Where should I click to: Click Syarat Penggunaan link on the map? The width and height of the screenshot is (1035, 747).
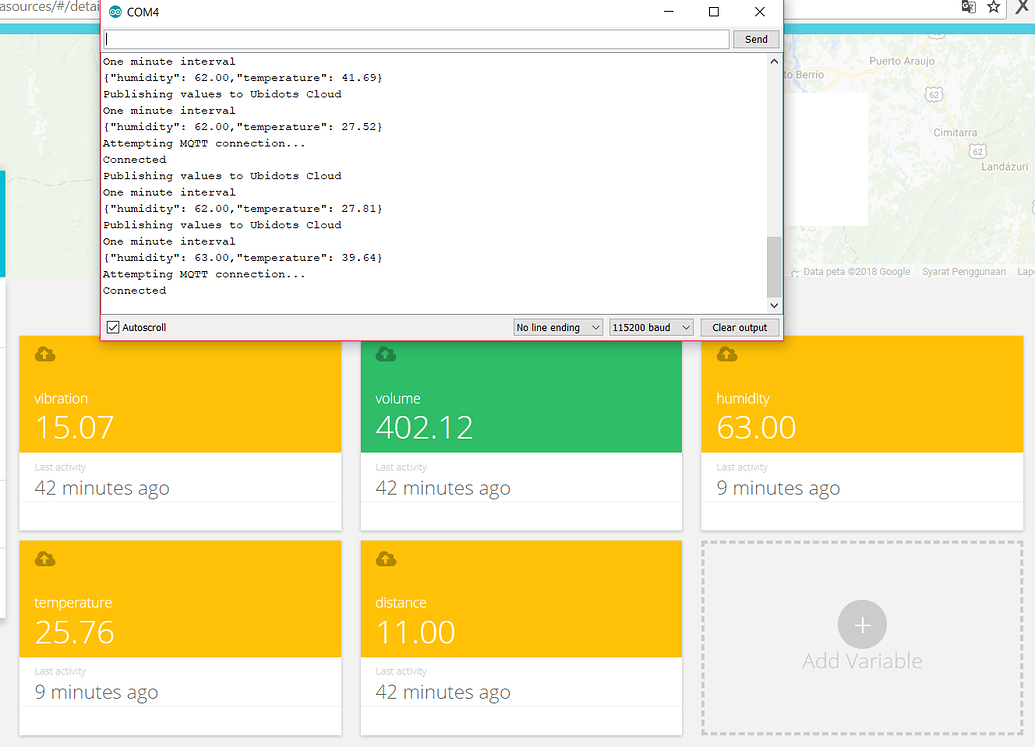[x=964, y=272]
